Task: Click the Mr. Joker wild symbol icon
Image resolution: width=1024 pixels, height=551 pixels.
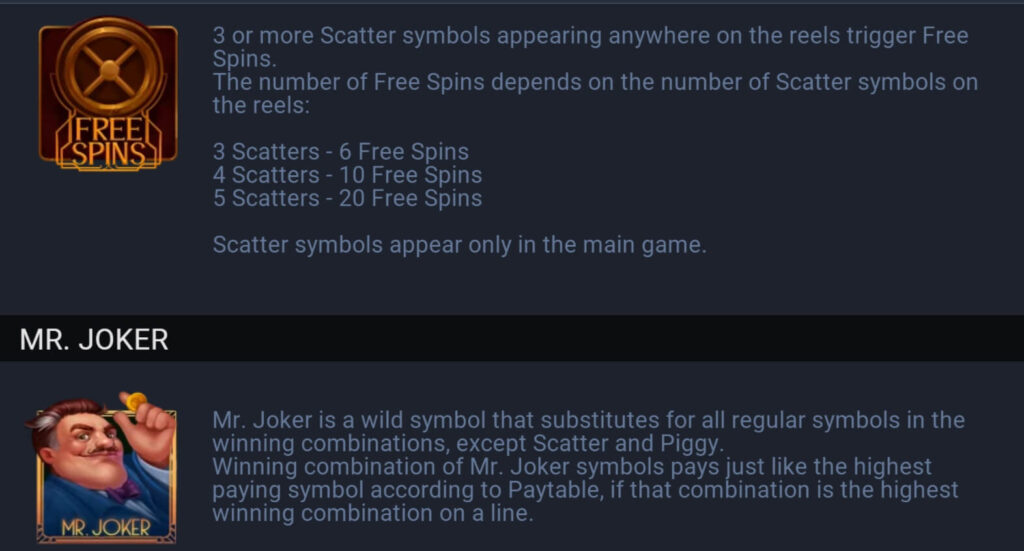Action: point(101,467)
